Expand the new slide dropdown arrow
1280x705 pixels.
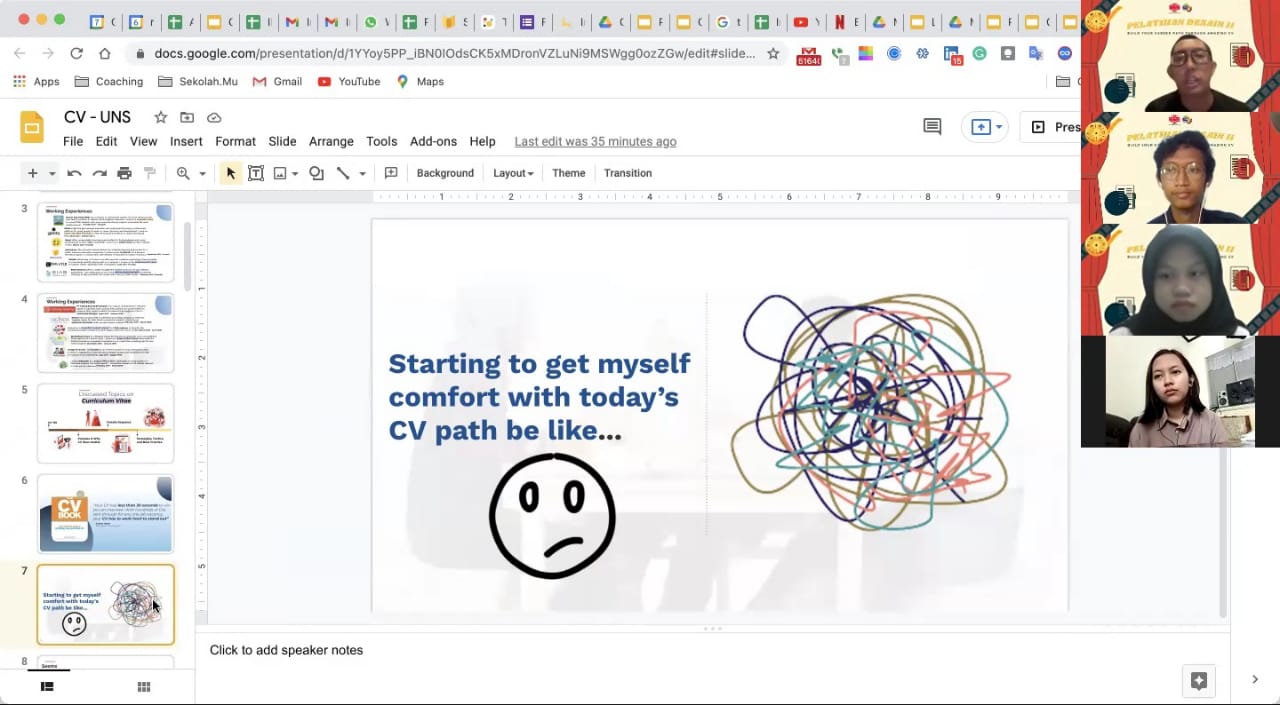click(x=52, y=173)
